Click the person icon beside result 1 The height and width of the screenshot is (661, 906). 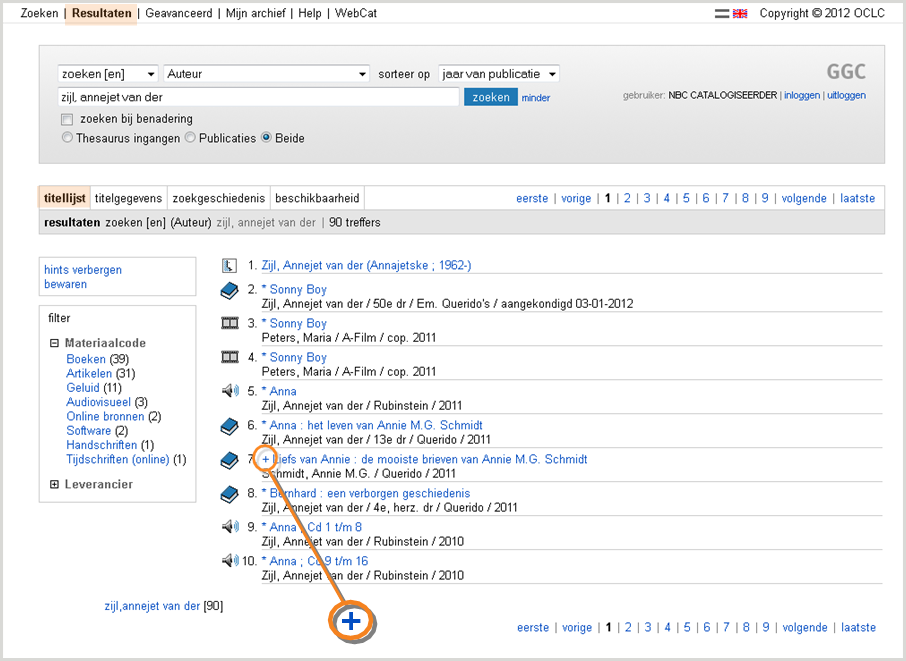click(229, 266)
